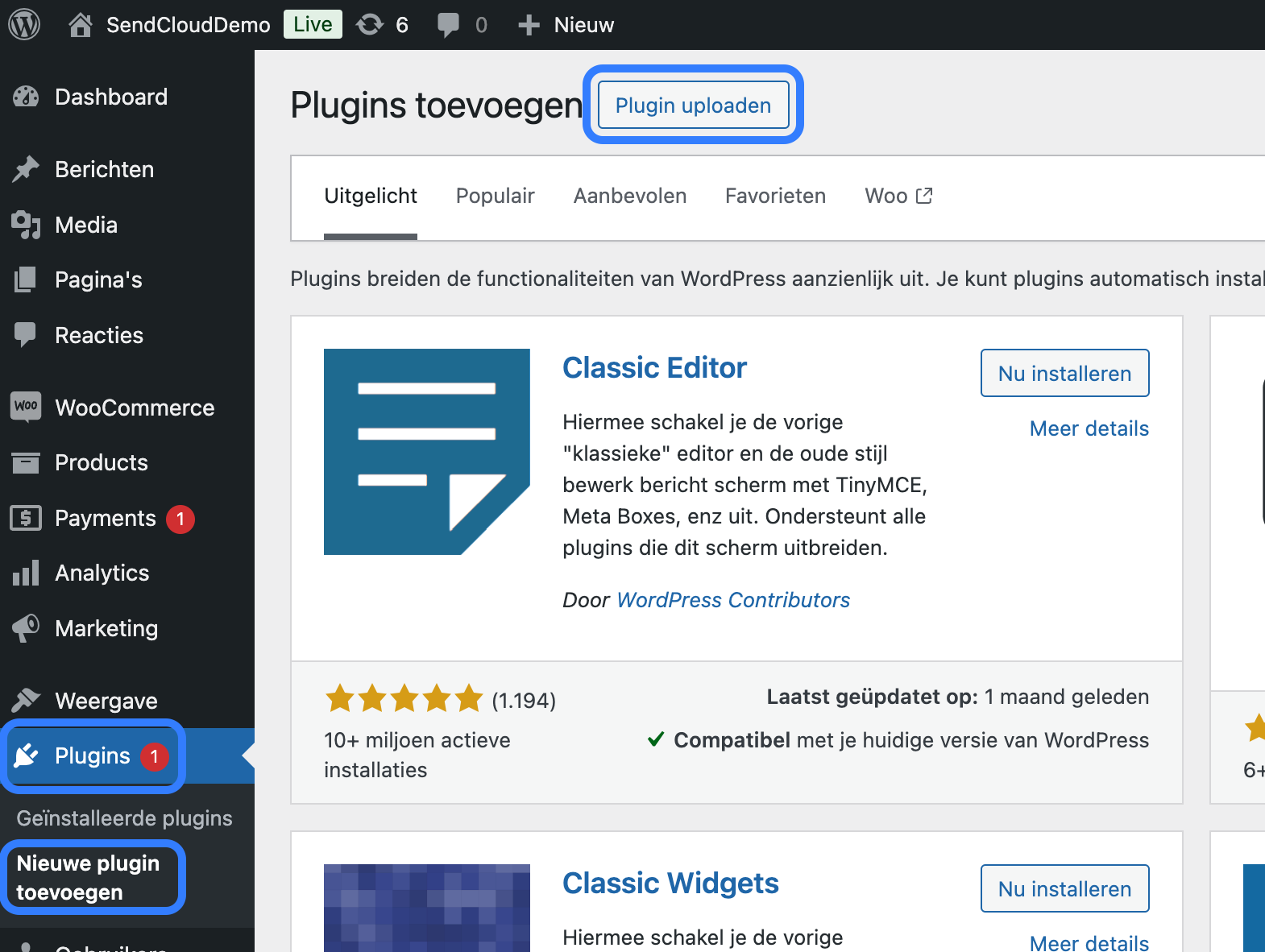
Task: Open the Favorieten tab
Action: click(x=775, y=196)
